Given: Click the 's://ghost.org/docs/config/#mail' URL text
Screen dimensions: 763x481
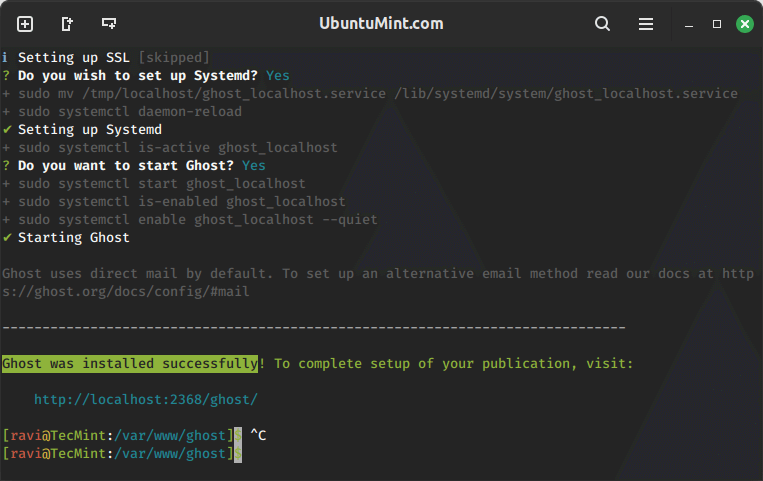Looking at the screenshot, I should coord(126,292).
